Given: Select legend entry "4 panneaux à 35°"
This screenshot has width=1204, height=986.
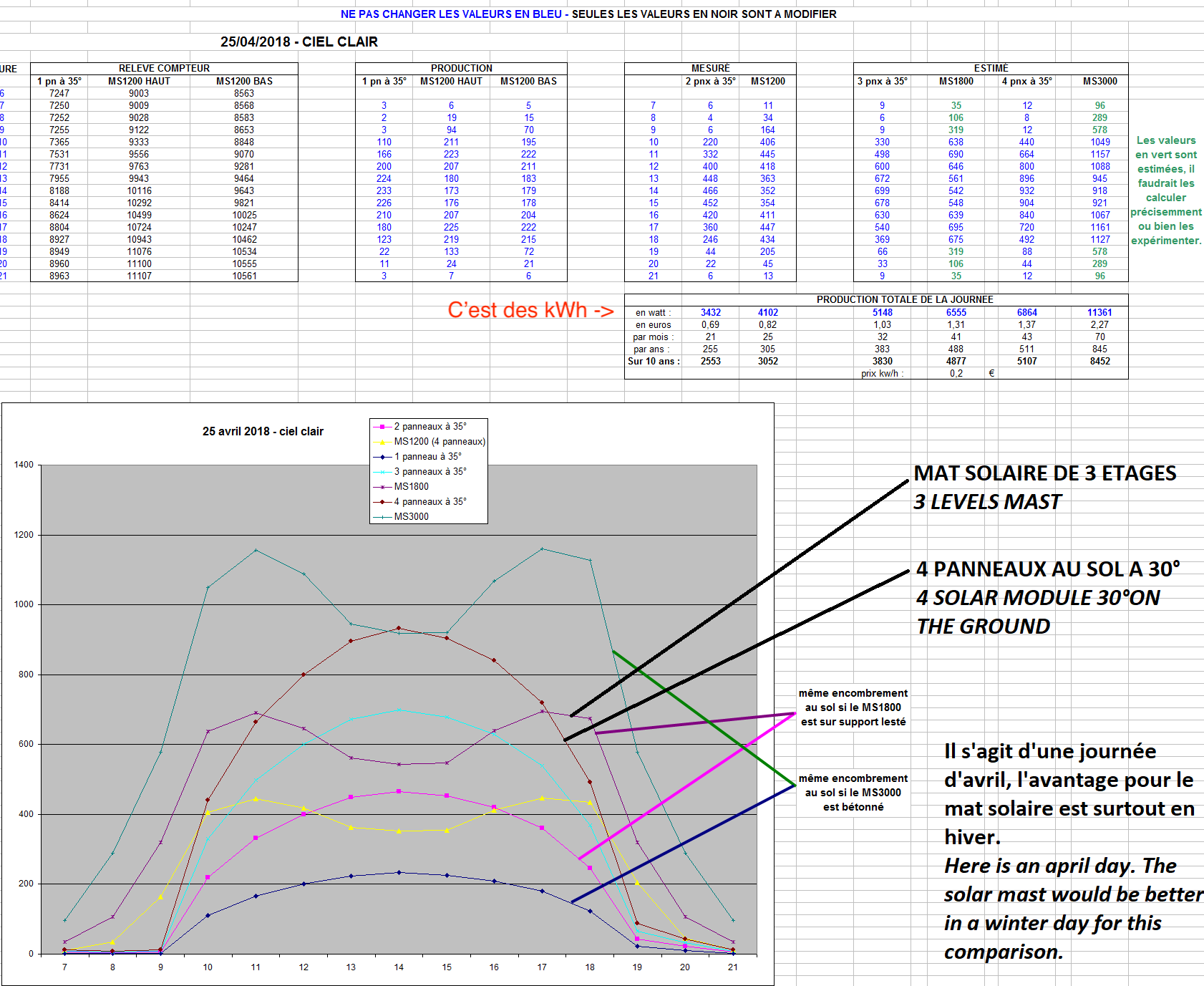Looking at the screenshot, I should (420, 501).
